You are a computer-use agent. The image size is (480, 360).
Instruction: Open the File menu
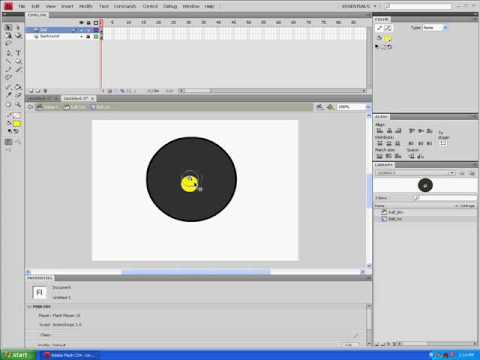pos(22,6)
